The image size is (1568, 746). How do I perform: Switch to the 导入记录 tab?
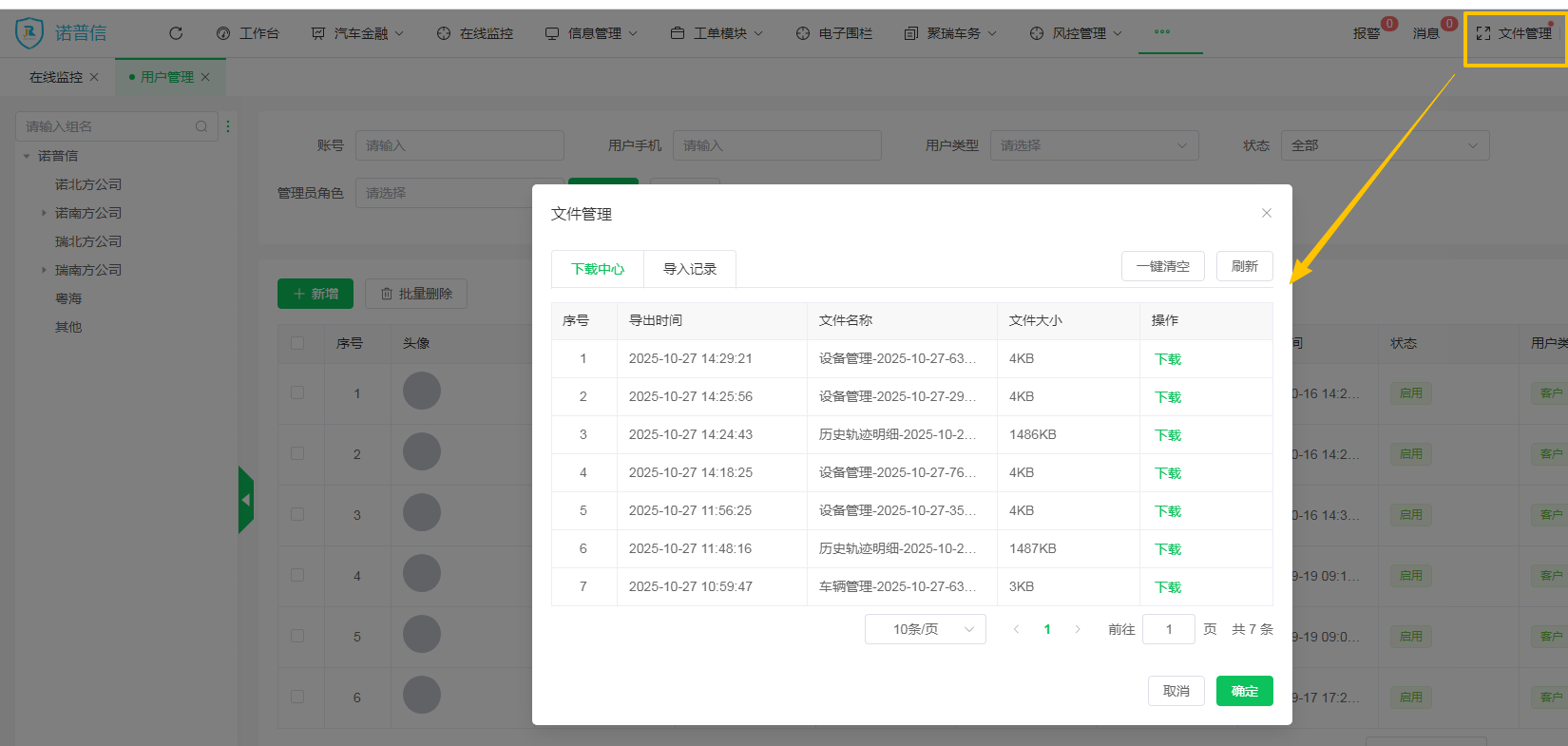[x=689, y=269]
